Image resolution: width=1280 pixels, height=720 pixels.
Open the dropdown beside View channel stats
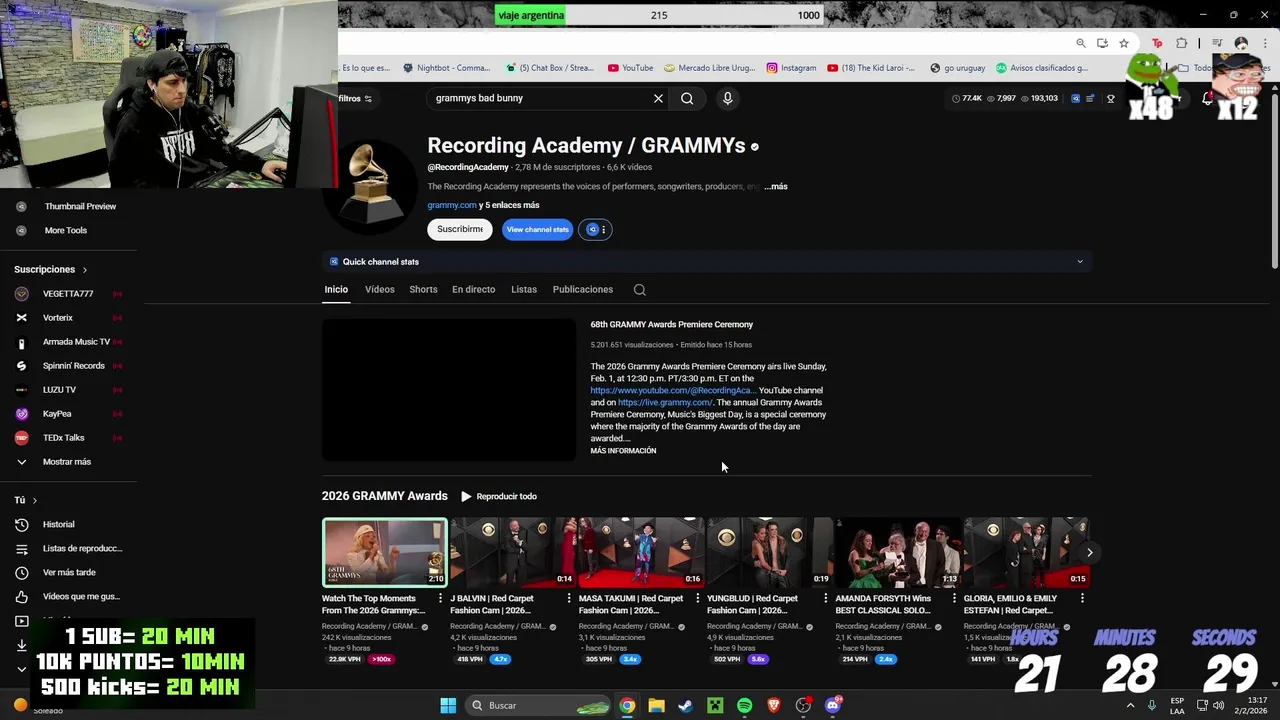click(x=595, y=229)
